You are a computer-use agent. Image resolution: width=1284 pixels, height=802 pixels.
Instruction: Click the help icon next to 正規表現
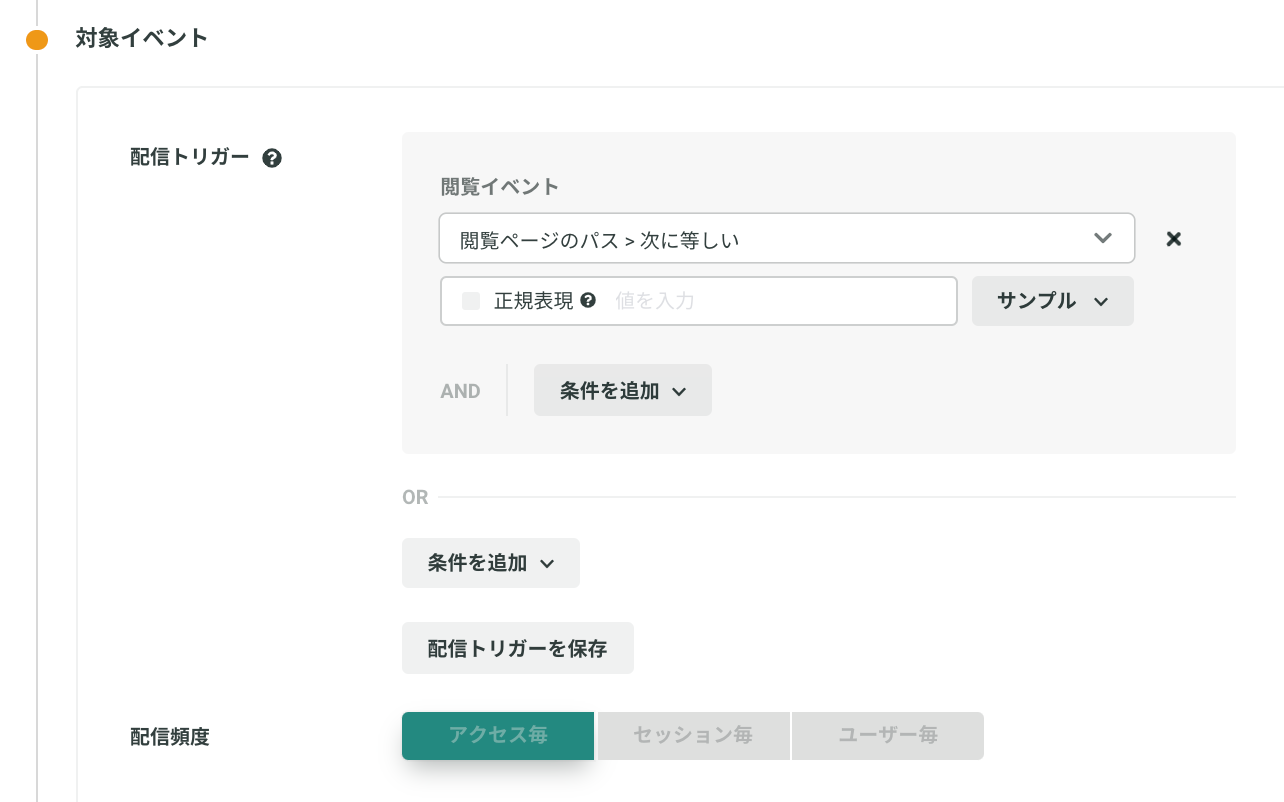click(x=588, y=300)
